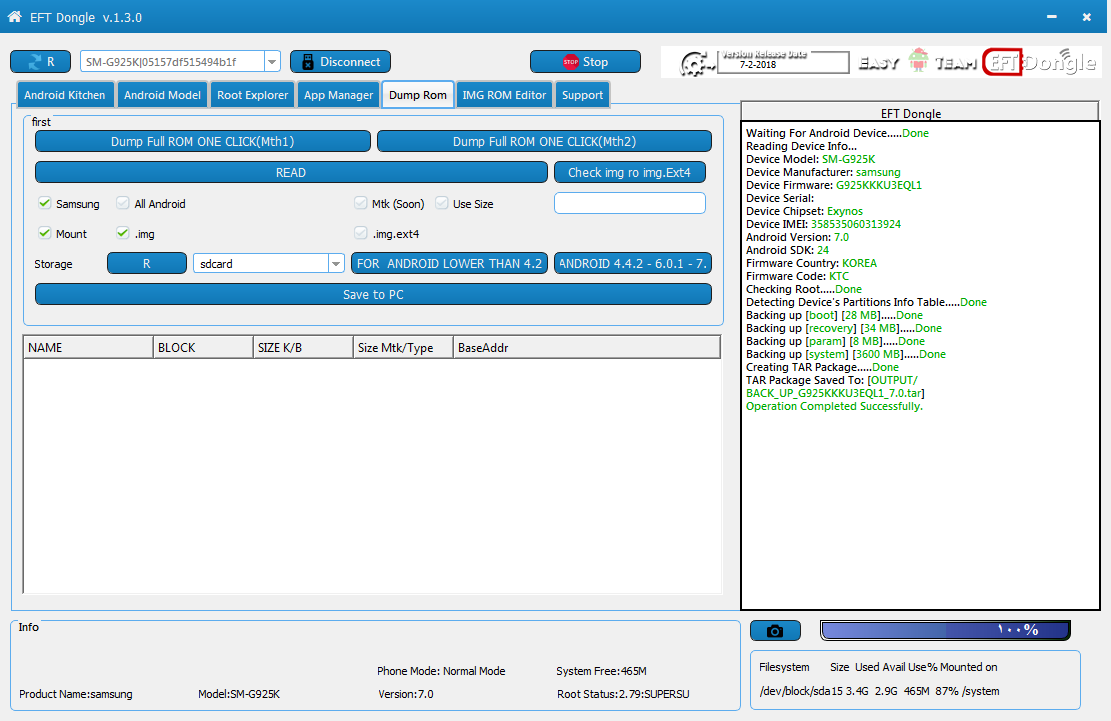Open the IMG ROM Editor tab
Image resolution: width=1111 pixels, height=721 pixels.
[x=504, y=95]
